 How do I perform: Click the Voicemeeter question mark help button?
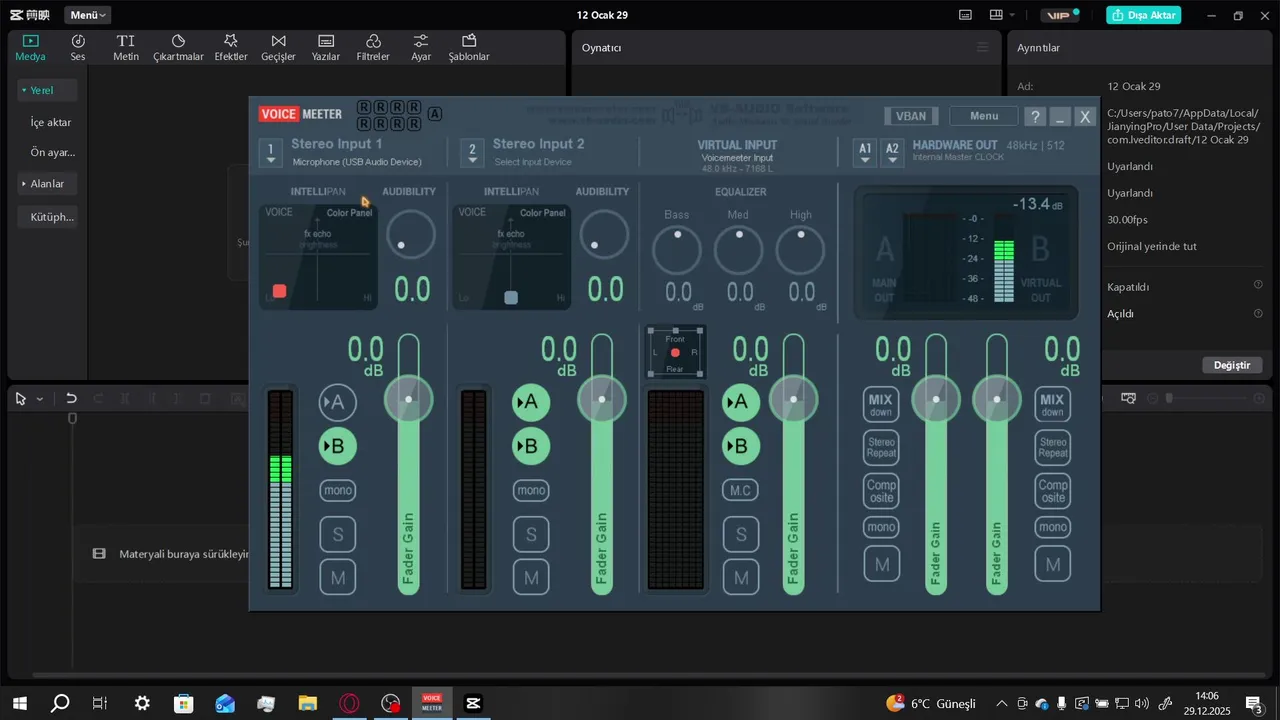(x=1036, y=117)
